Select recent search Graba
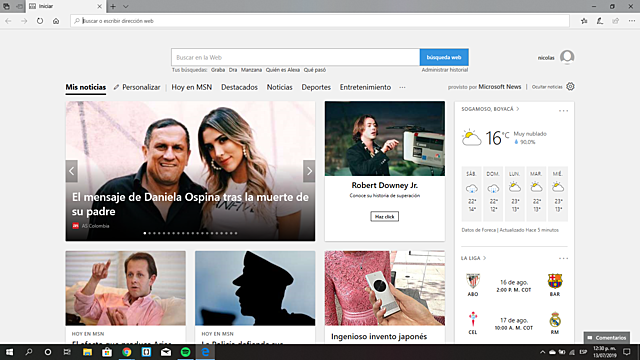This screenshot has width=640, height=360. [x=218, y=70]
